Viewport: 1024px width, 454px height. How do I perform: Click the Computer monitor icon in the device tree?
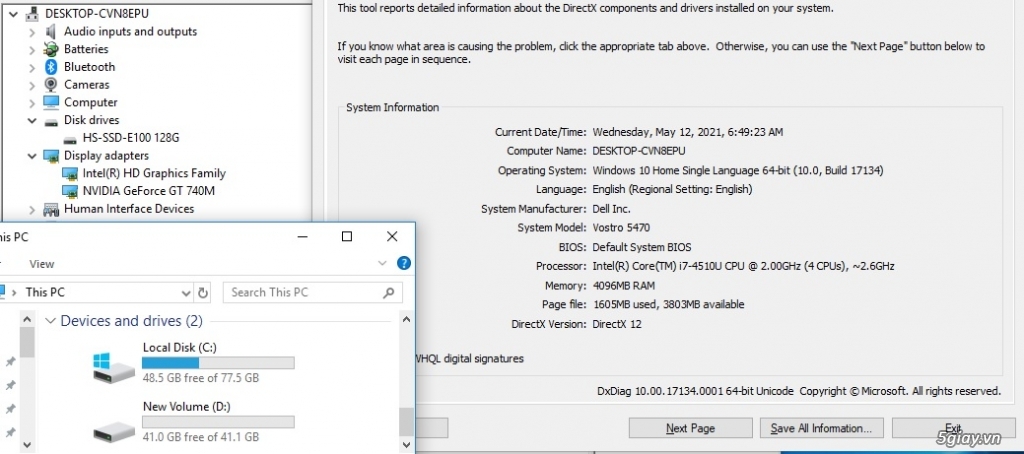pos(51,103)
